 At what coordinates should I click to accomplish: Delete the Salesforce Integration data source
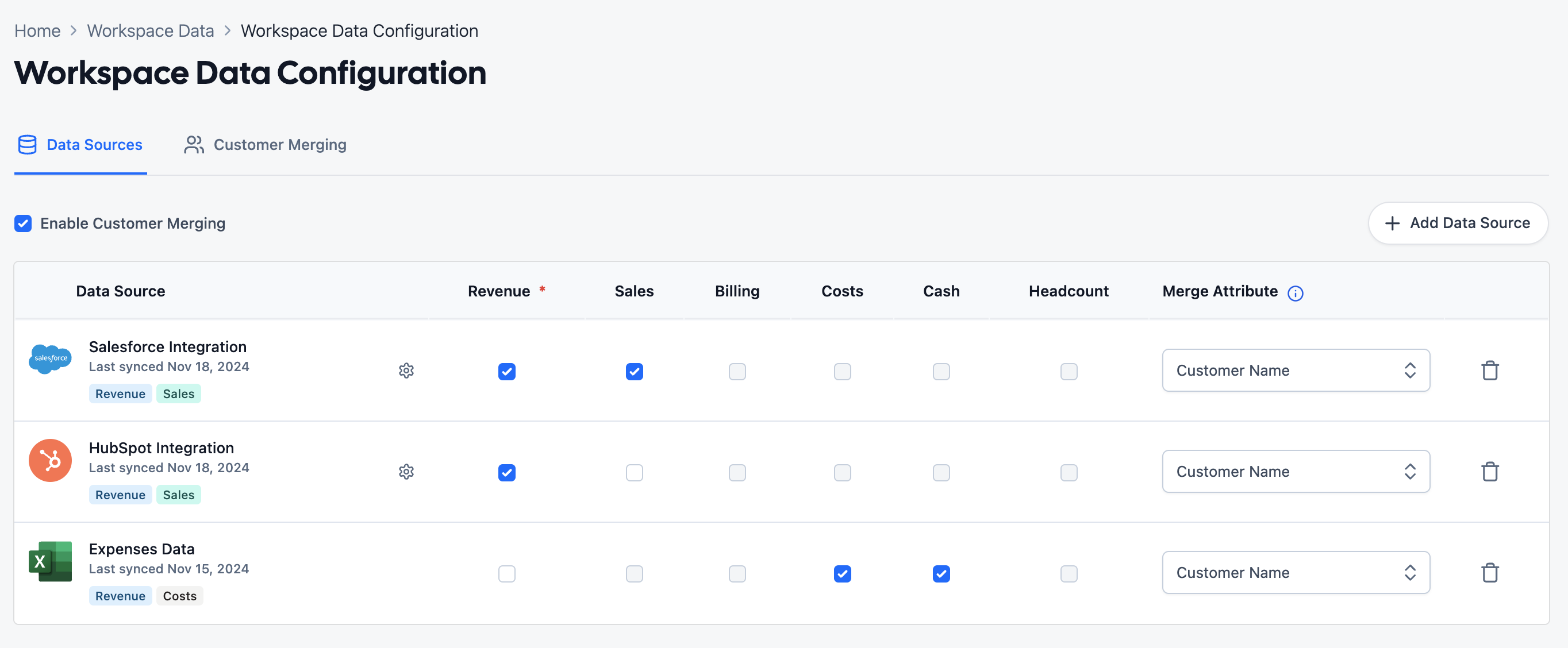(x=1489, y=371)
